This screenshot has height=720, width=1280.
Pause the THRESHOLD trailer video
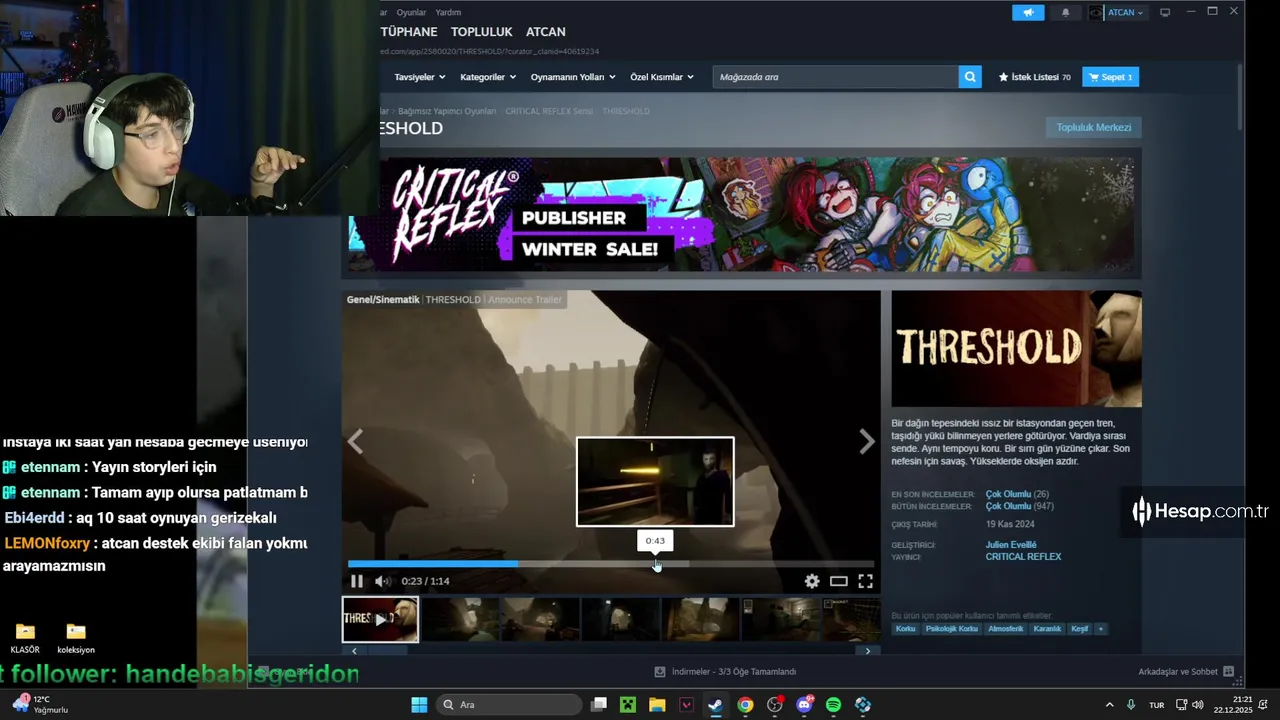(357, 581)
